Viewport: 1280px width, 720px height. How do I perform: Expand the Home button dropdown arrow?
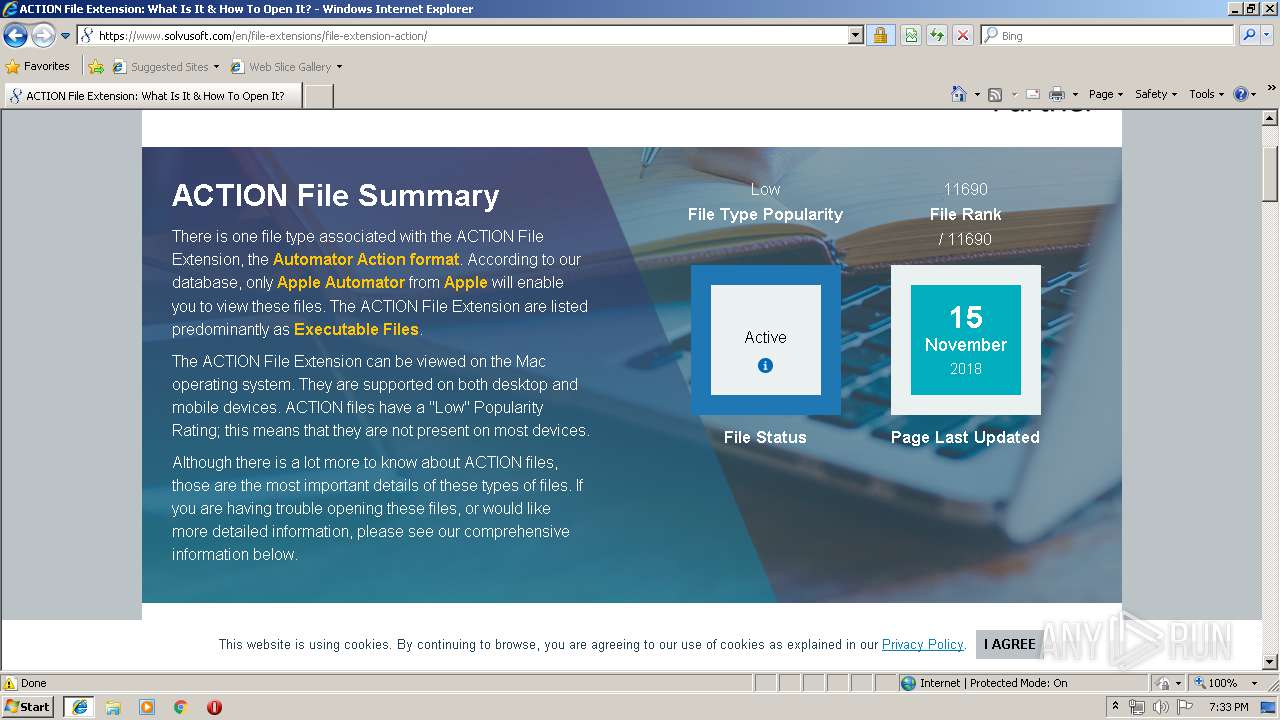click(x=976, y=95)
